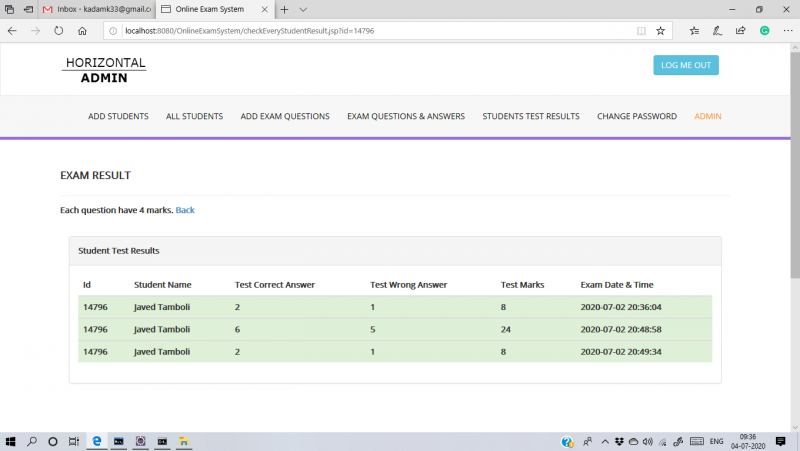
Task: Open the Windows Start menu
Action: pyautogui.click(x=10, y=442)
